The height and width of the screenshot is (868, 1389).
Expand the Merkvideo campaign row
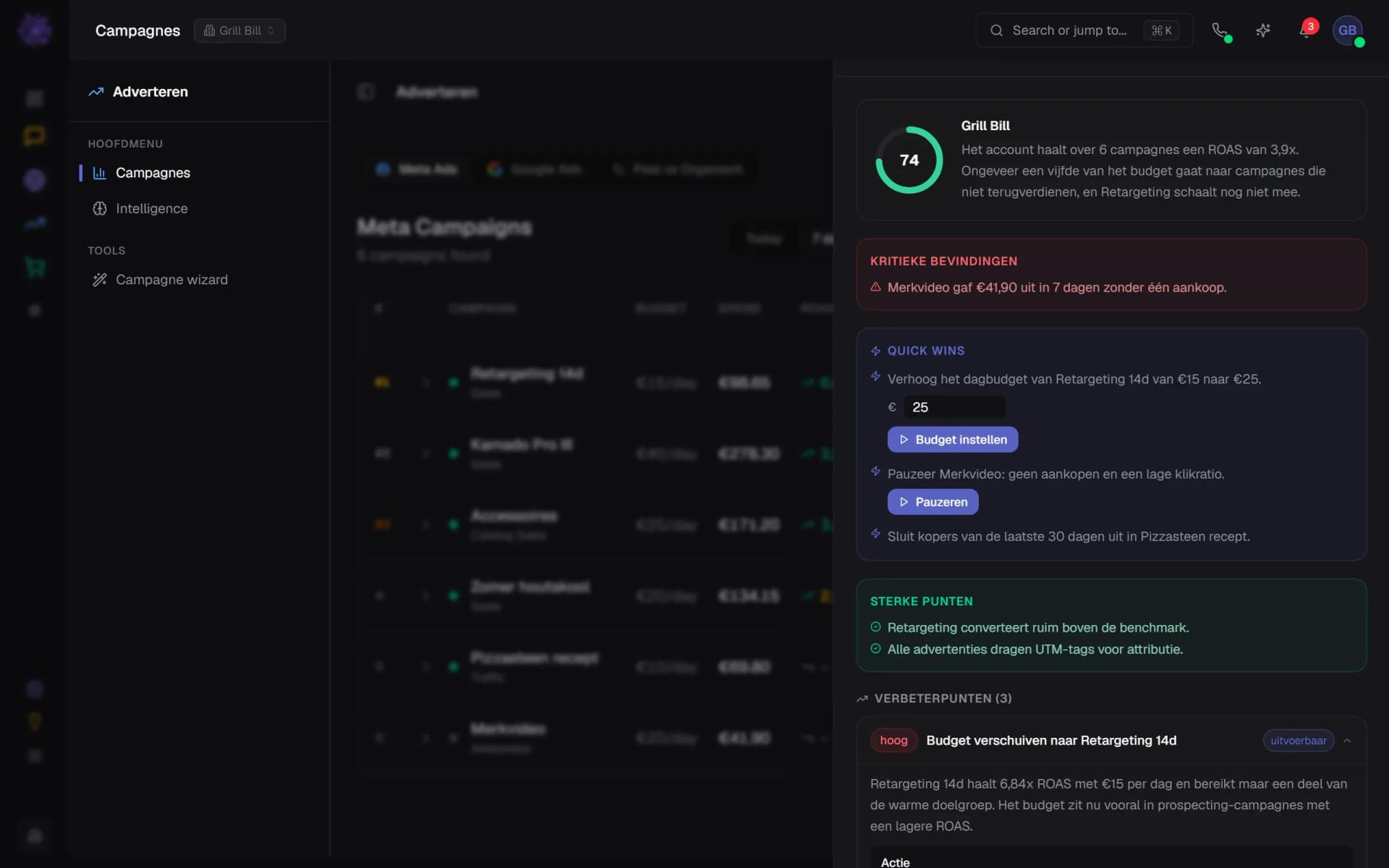pyautogui.click(x=426, y=738)
